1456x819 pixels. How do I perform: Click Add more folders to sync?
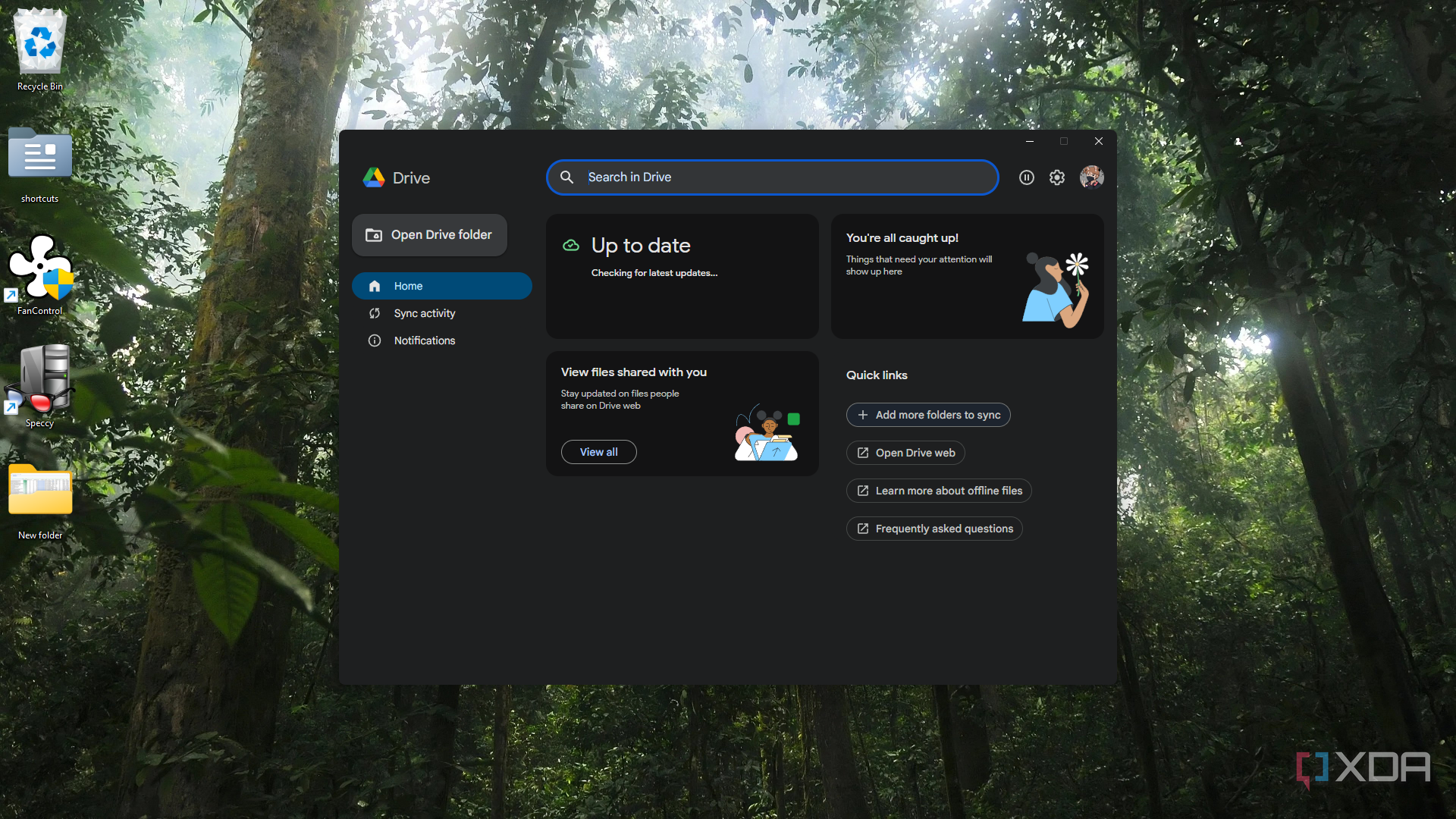pyautogui.click(x=928, y=415)
